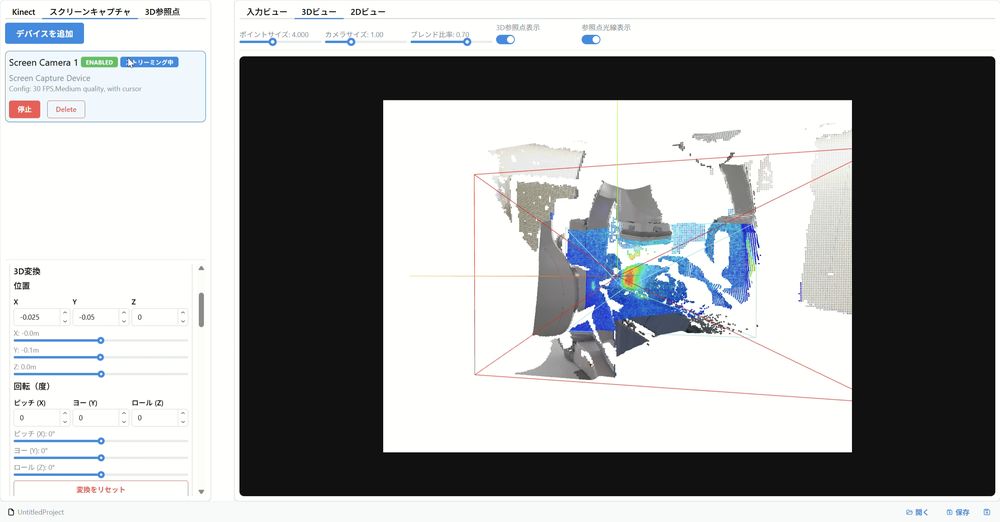1000x522 pixels.
Task: Switch to the Kinect tab
Action: coord(24,11)
